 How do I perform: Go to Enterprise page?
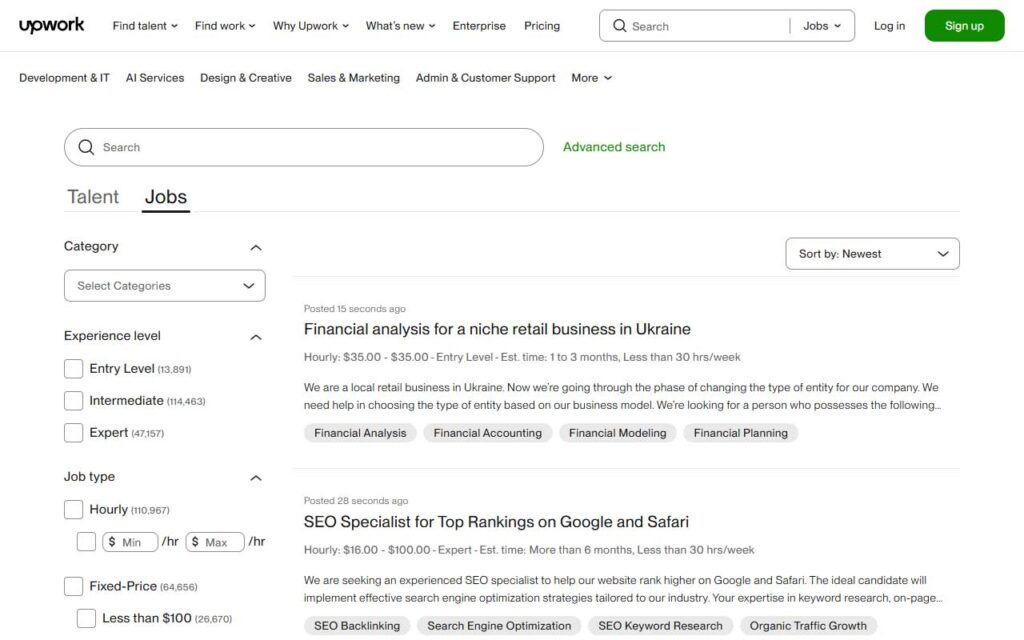(x=479, y=25)
